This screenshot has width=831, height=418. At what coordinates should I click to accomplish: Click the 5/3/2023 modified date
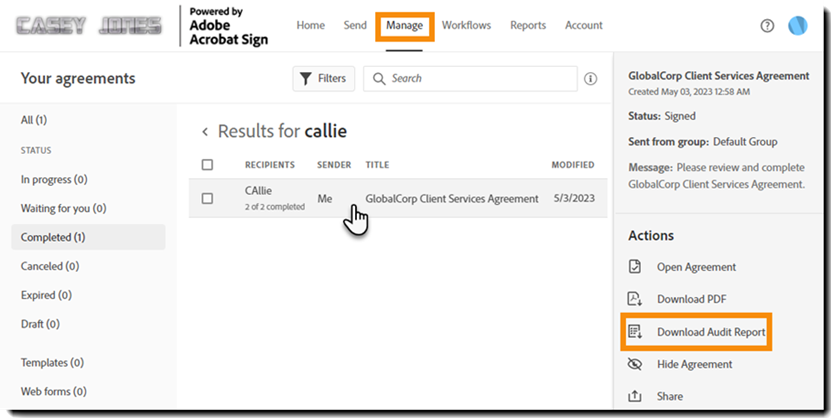click(x=574, y=198)
